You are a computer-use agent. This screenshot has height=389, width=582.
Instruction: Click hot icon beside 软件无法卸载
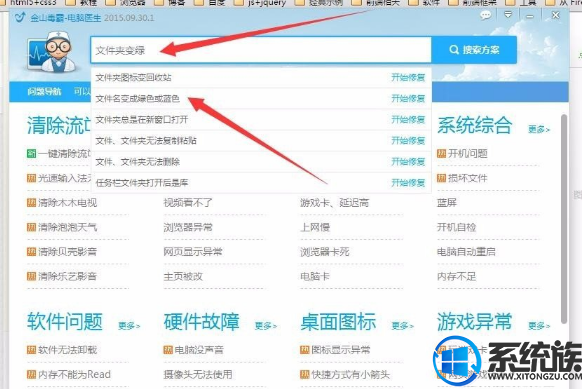(32, 350)
